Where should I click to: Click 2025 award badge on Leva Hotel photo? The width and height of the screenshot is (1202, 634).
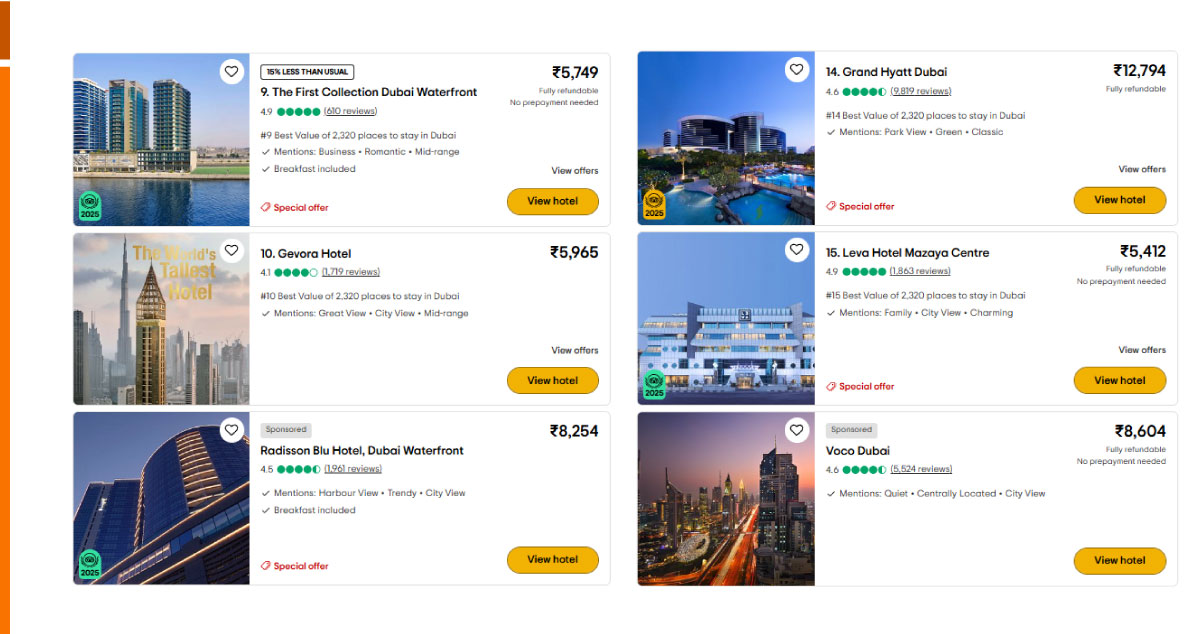tap(654, 385)
